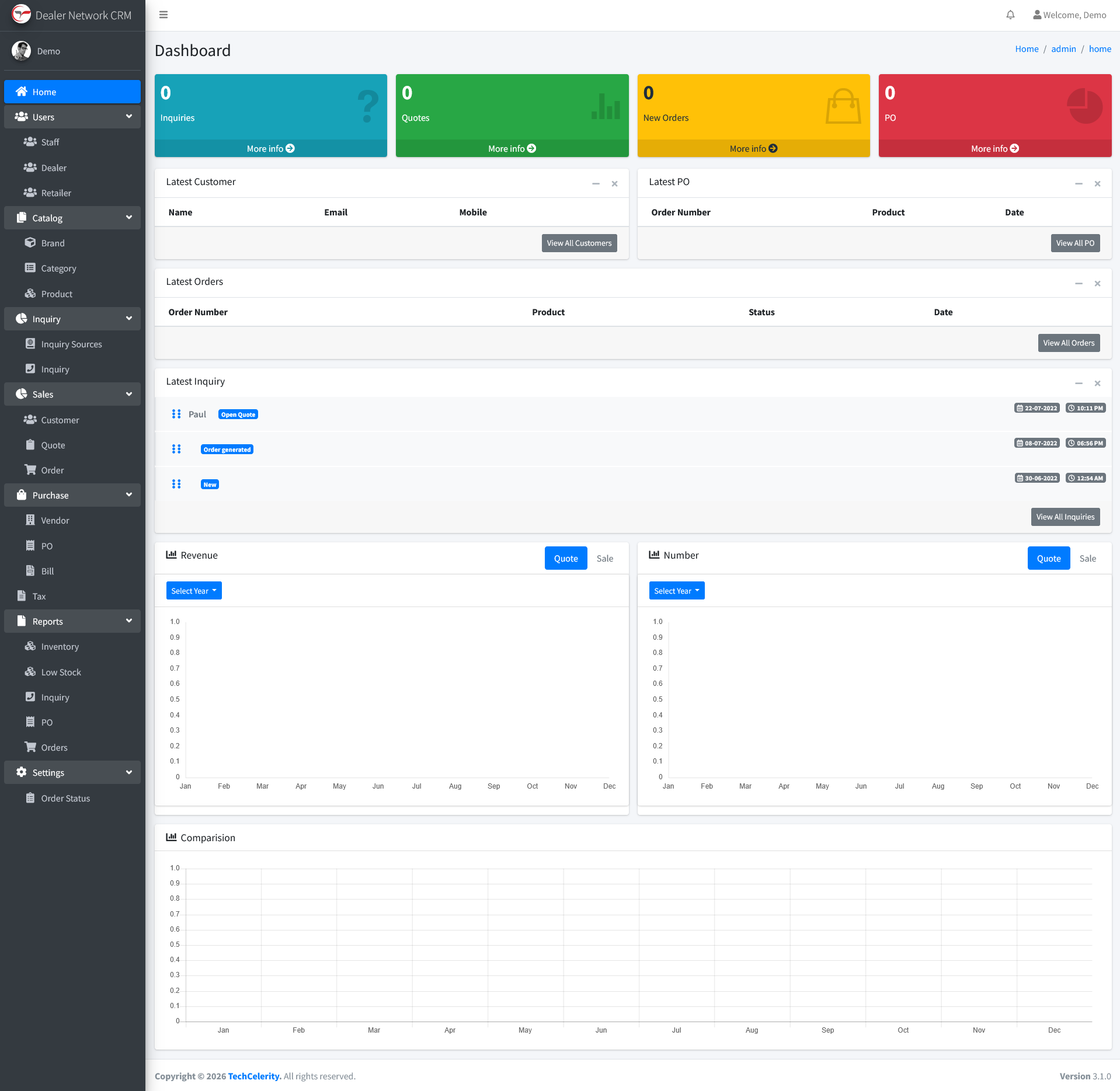
Task: Collapse the Users menu chevron
Action: click(x=129, y=117)
